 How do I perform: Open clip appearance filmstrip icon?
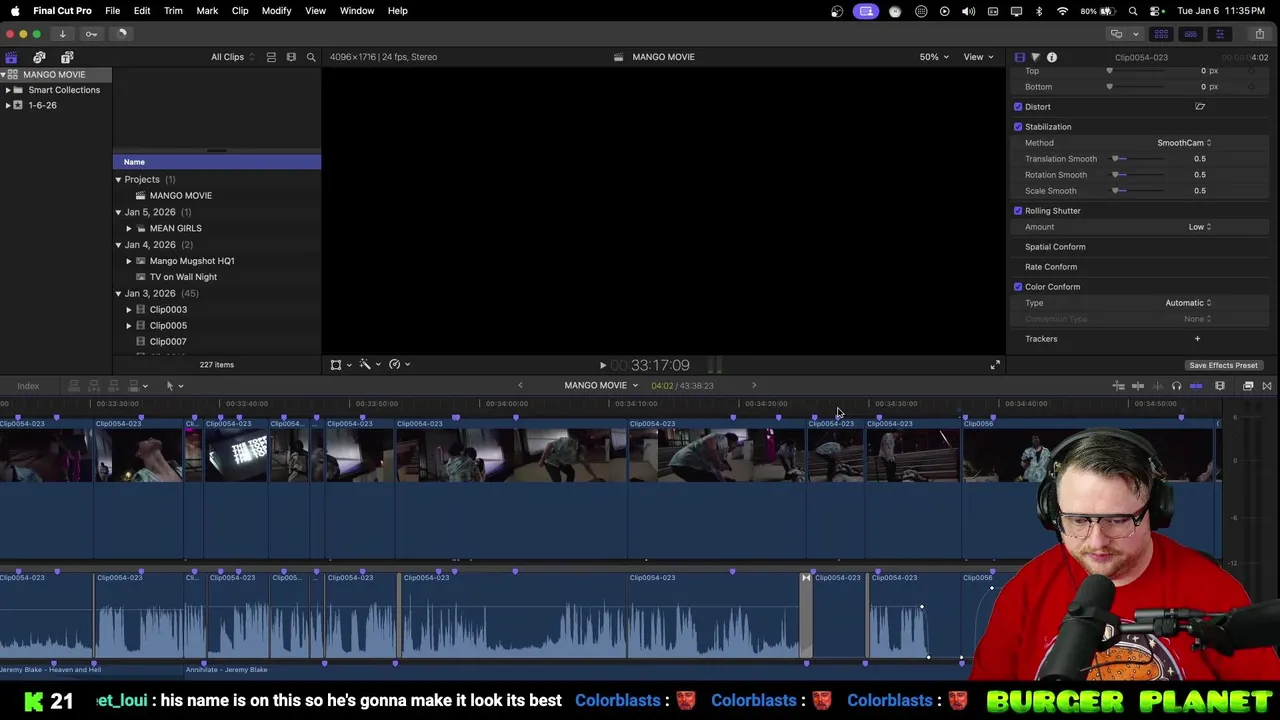[1220, 386]
